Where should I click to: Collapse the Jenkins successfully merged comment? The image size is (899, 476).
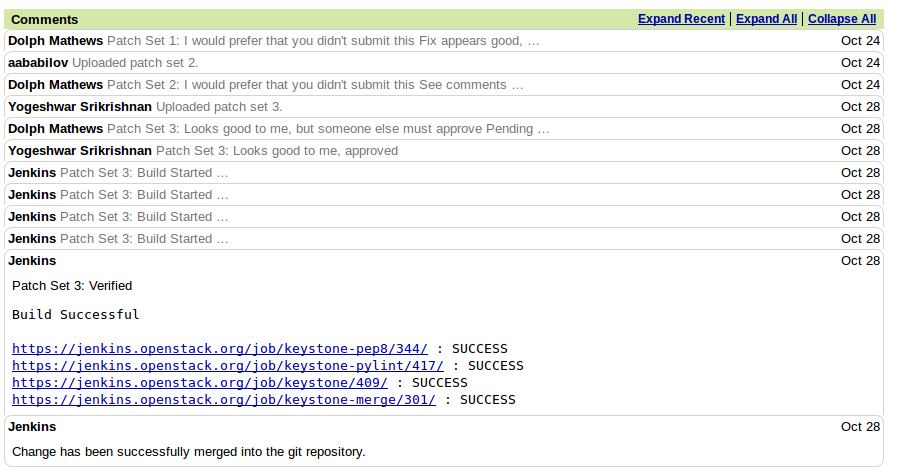tap(32, 427)
